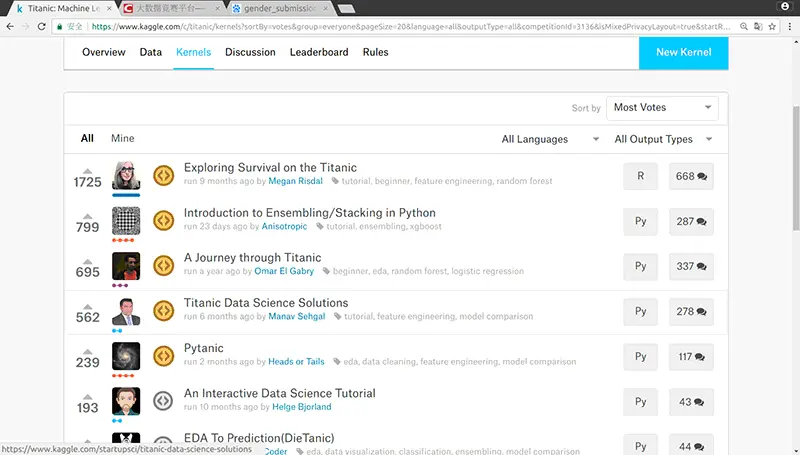800x455 pixels.
Task: Go to the Leaderboard tab
Action: [319, 52]
